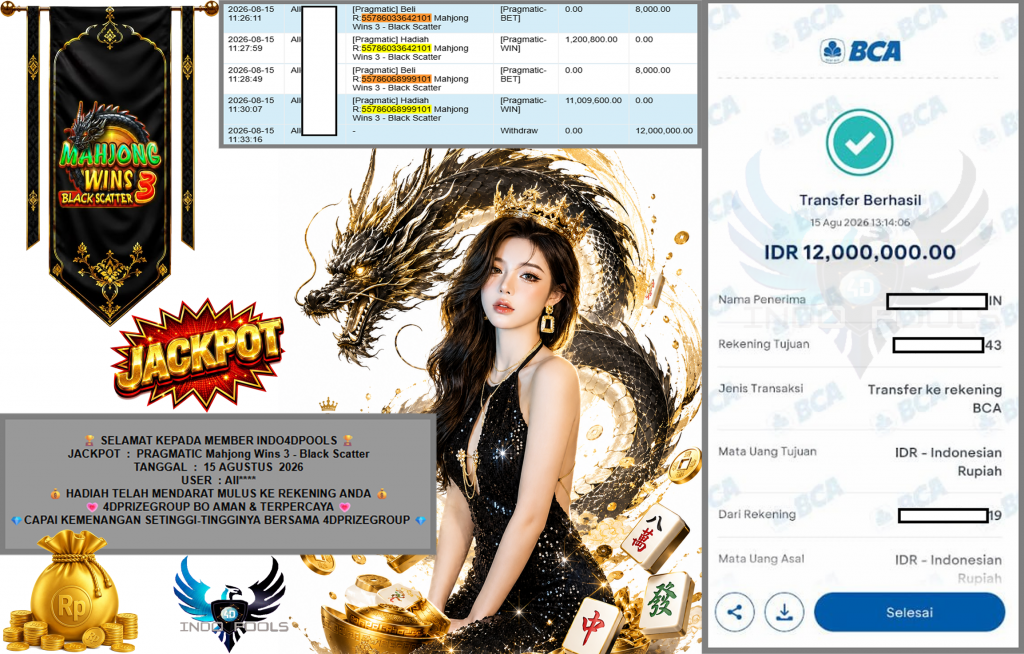1024x654 pixels.
Task: Click the red 中 mahjong tile
Action: (x=593, y=626)
